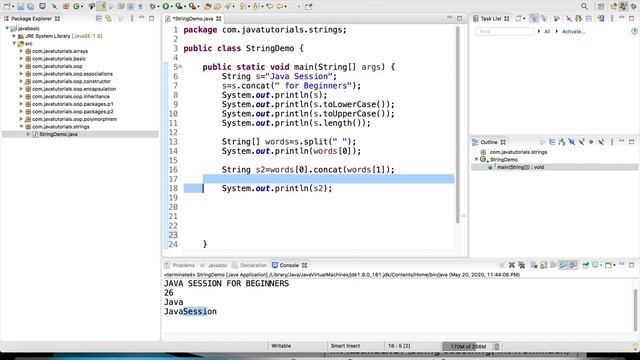
Task: Click the Open Console icon
Action: tap(608, 265)
